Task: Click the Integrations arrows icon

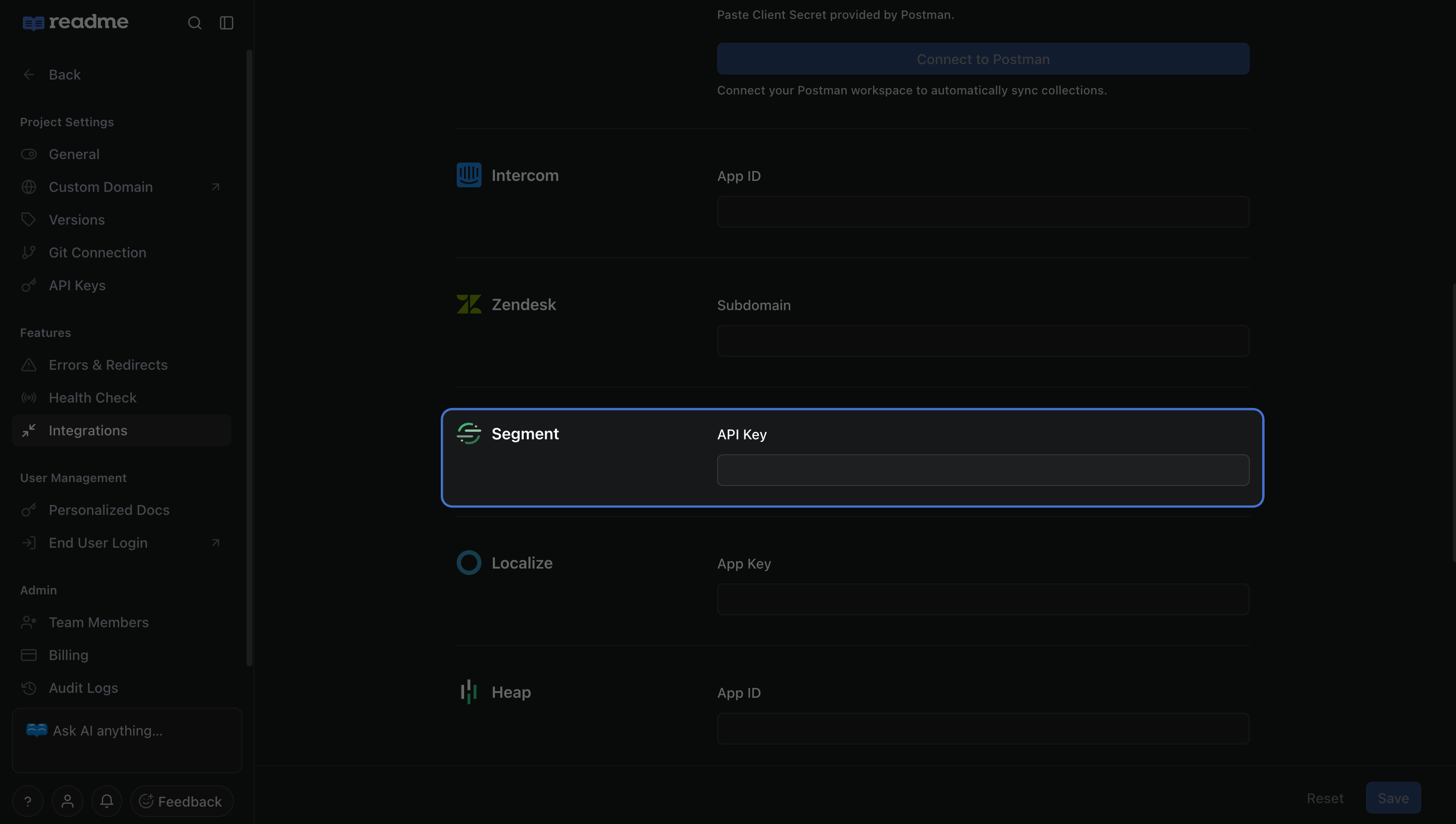Action: coord(29,431)
